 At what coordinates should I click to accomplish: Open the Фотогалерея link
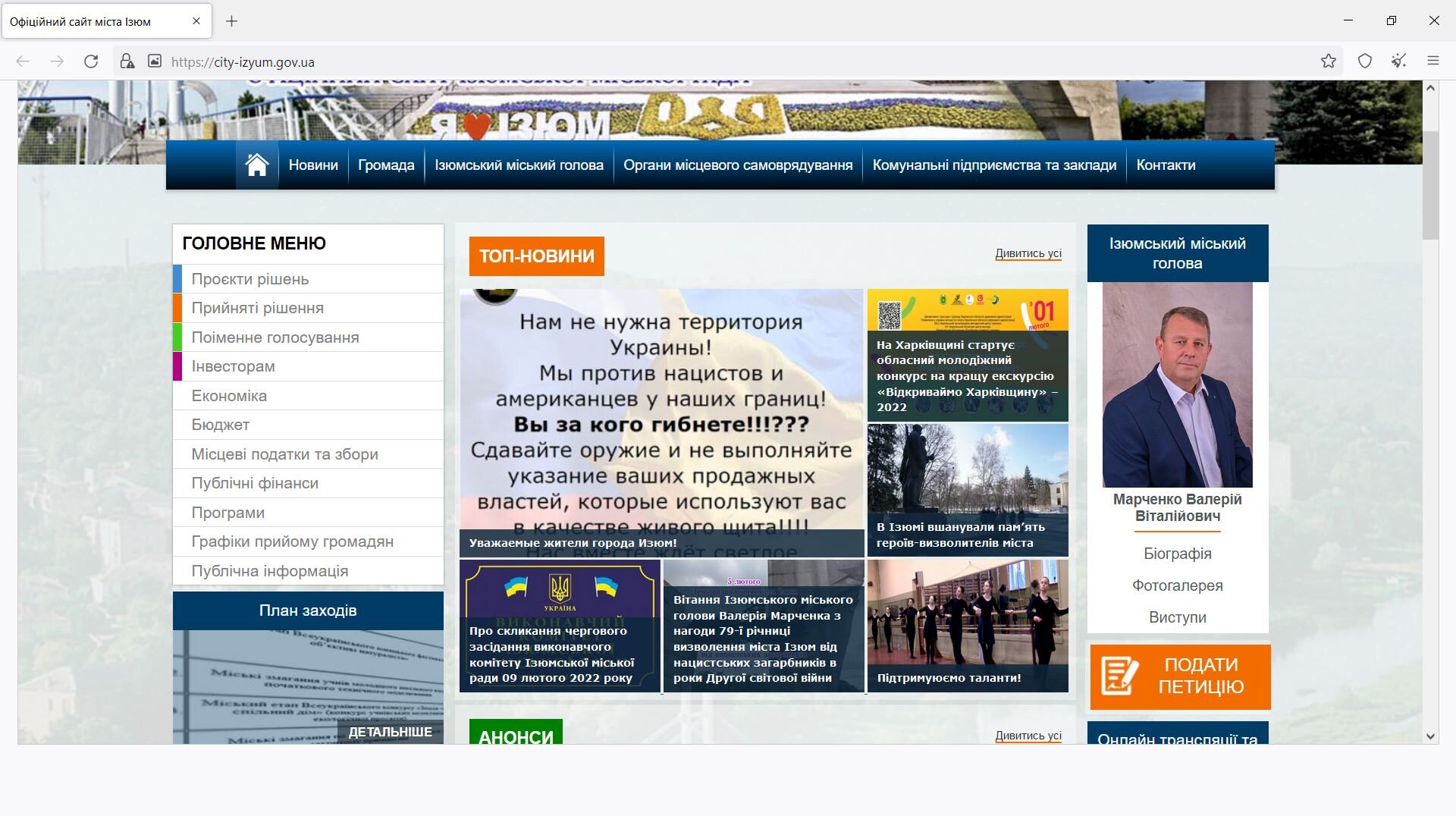point(1177,585)
